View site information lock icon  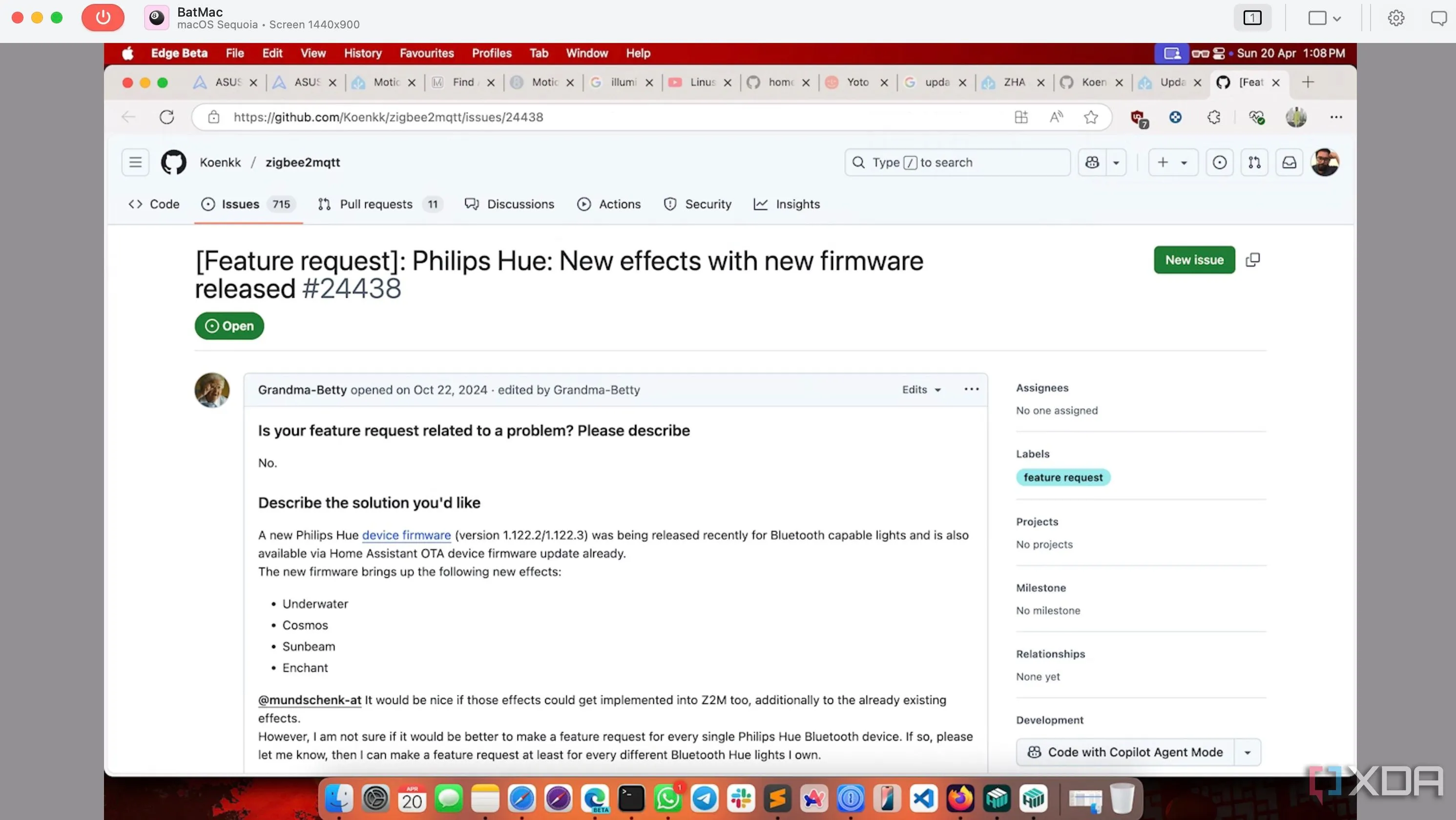[213, 117]
